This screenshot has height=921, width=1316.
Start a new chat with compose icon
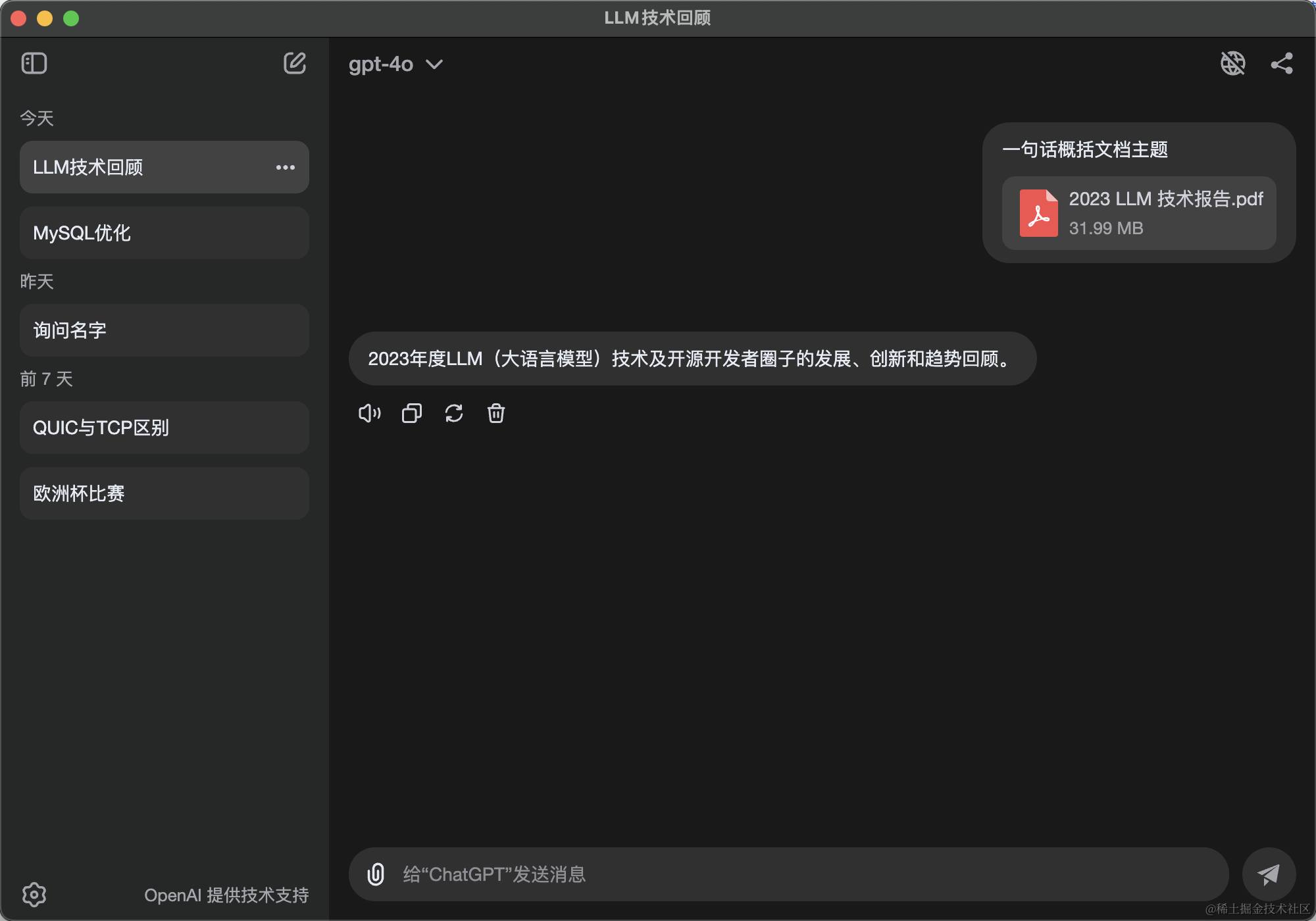294,64
